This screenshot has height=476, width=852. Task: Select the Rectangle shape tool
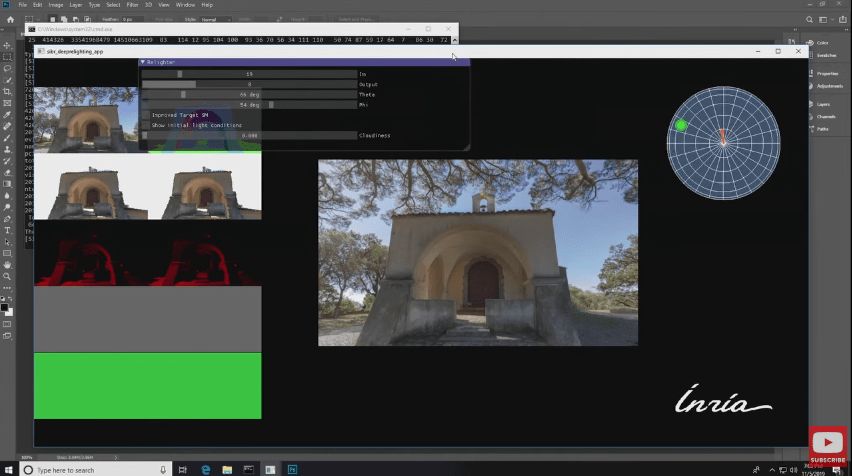[7, 253]
